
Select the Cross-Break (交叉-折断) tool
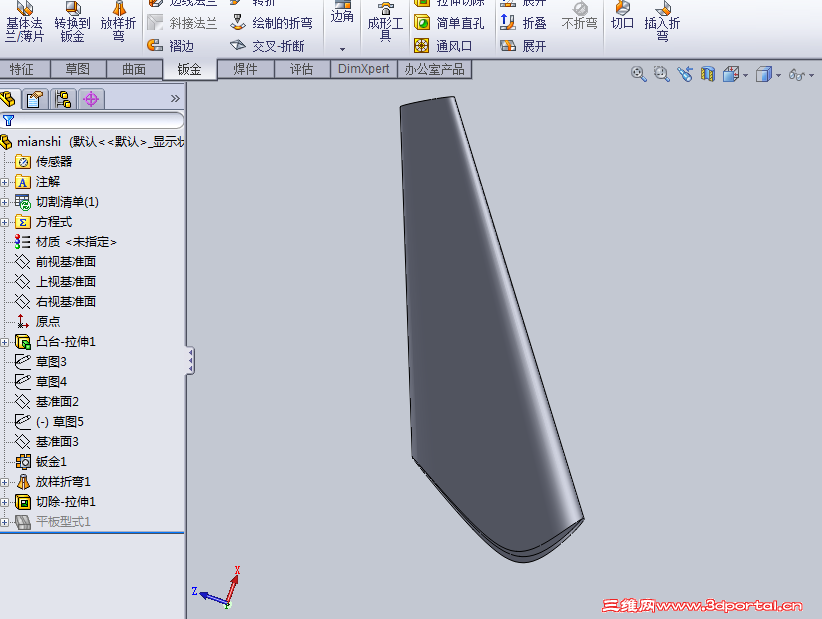(267, 46)
